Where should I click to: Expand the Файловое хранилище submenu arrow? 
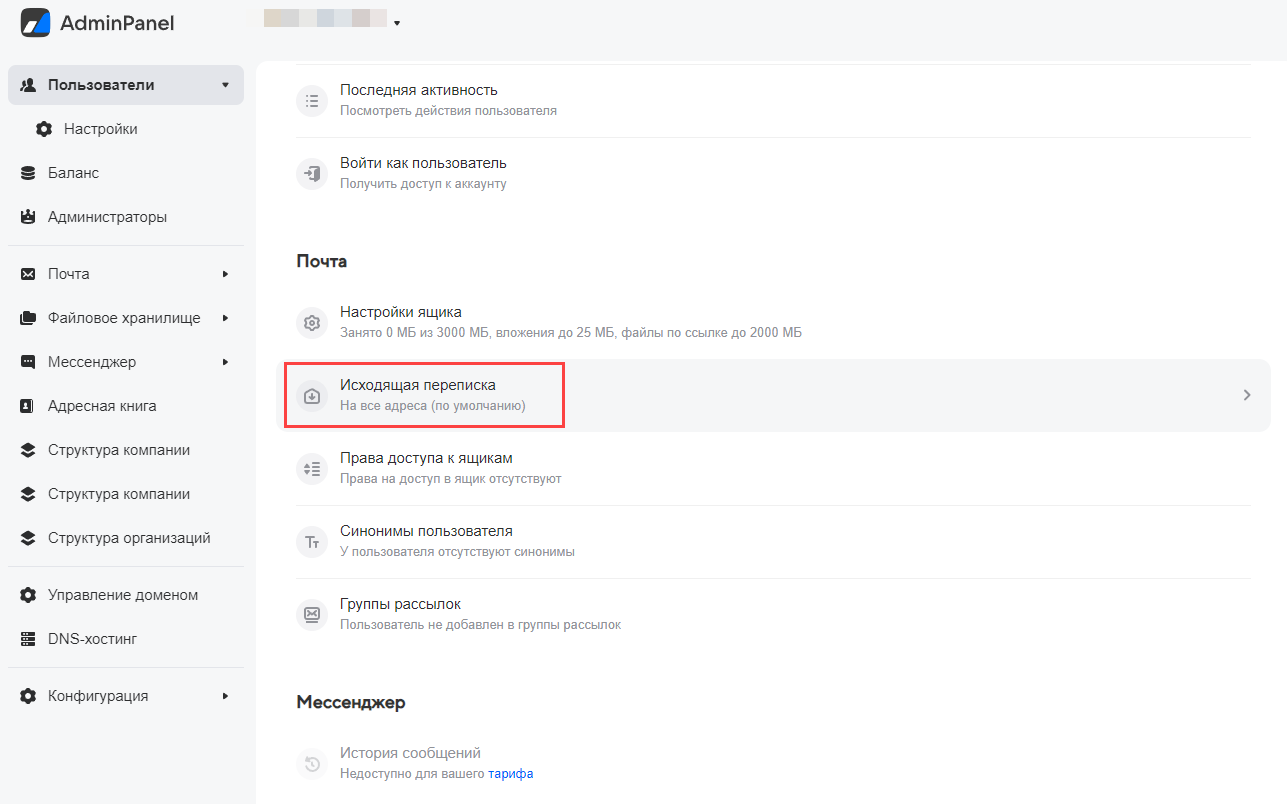tap(225, 318)
